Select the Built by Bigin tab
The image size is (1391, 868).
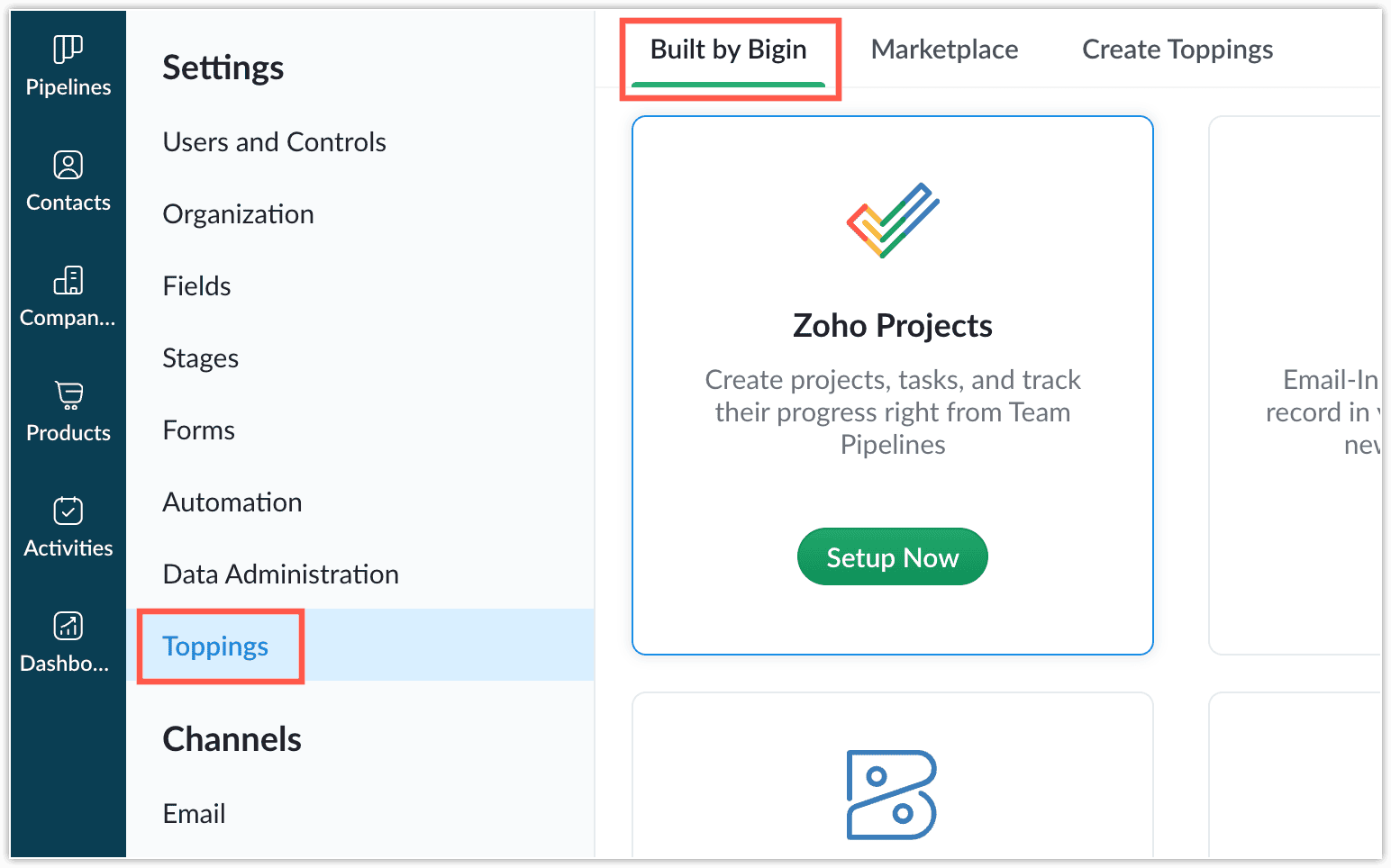(x=729, y=50)
